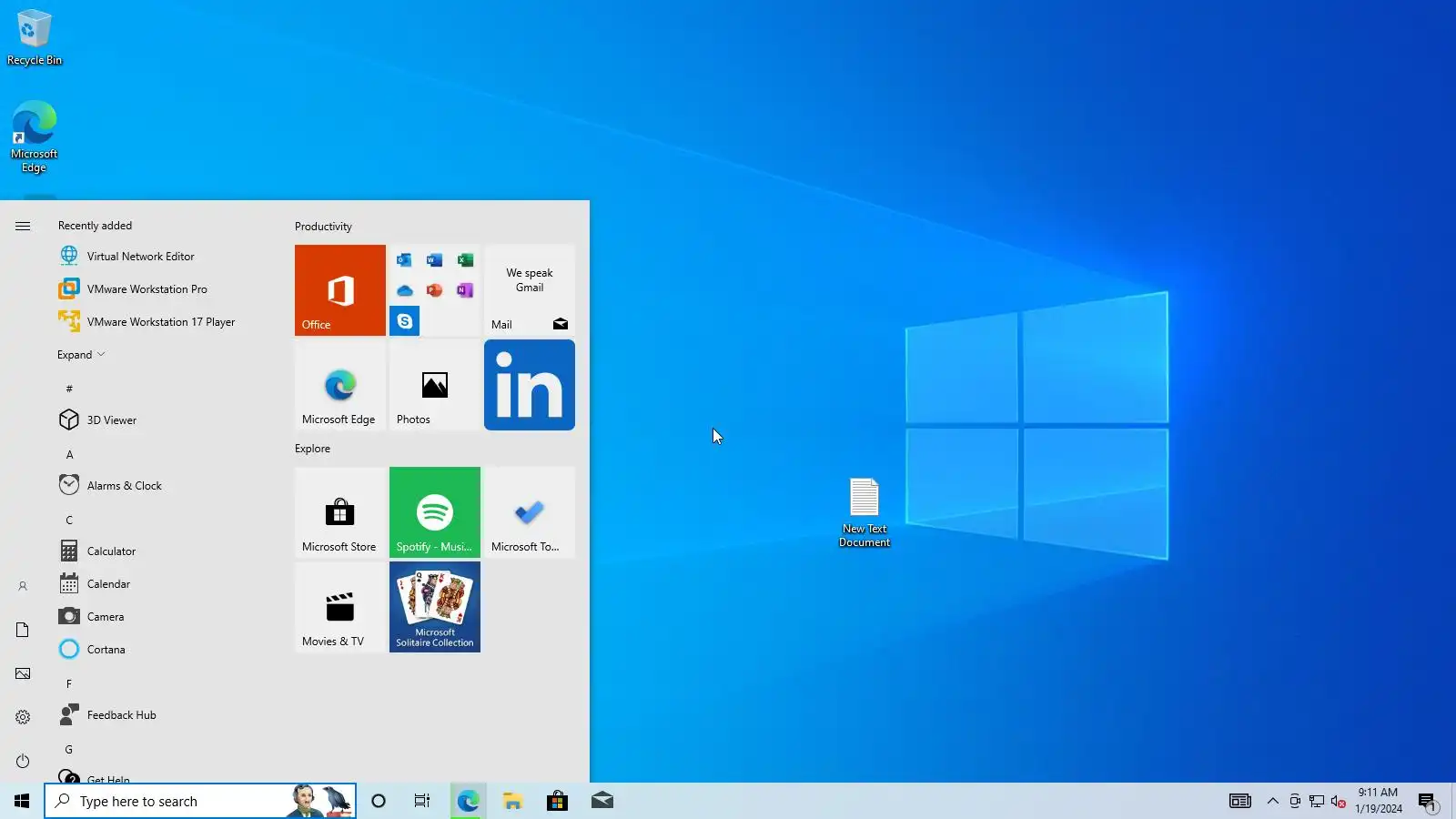Image resolution: width=1456 pixels, height=819 pixels.
Task: Open the Power options menu
Action: 23,761
